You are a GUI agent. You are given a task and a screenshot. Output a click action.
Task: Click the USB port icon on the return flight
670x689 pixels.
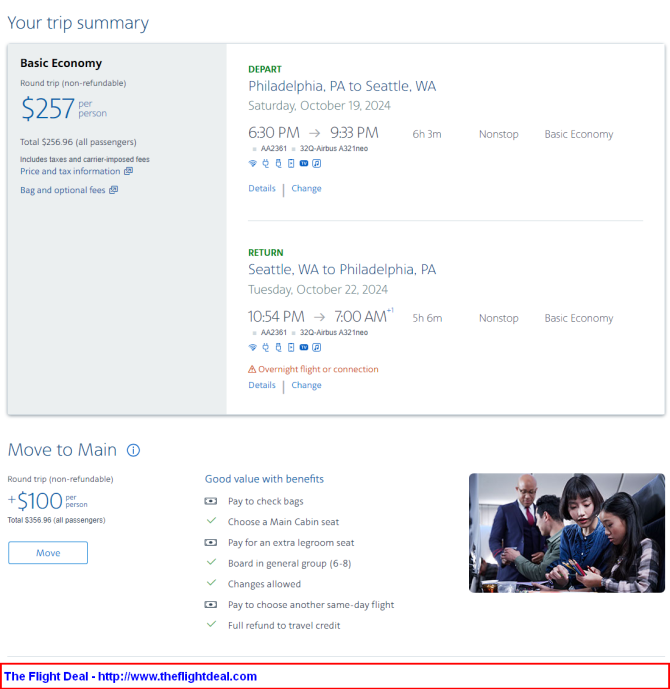tap(278, 347)
